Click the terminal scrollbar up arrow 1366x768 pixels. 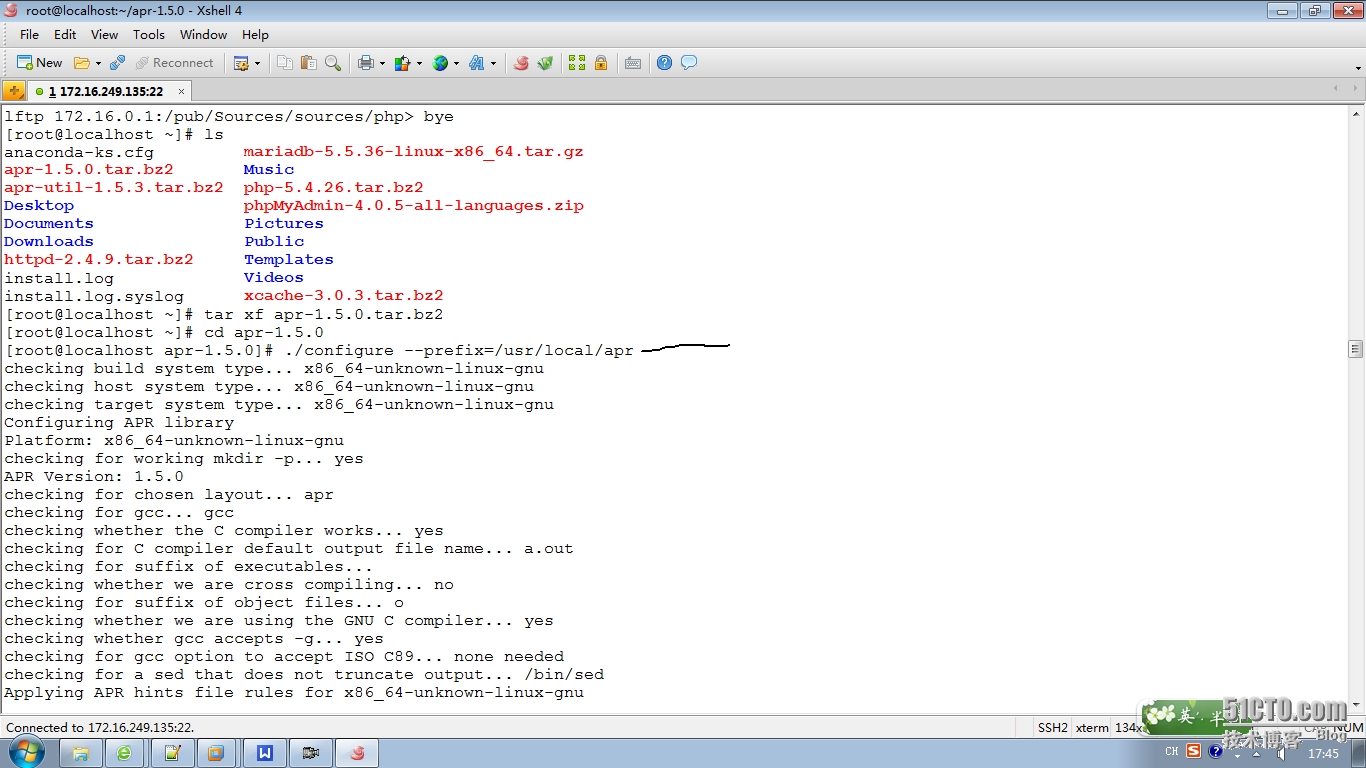(1356, 113)
